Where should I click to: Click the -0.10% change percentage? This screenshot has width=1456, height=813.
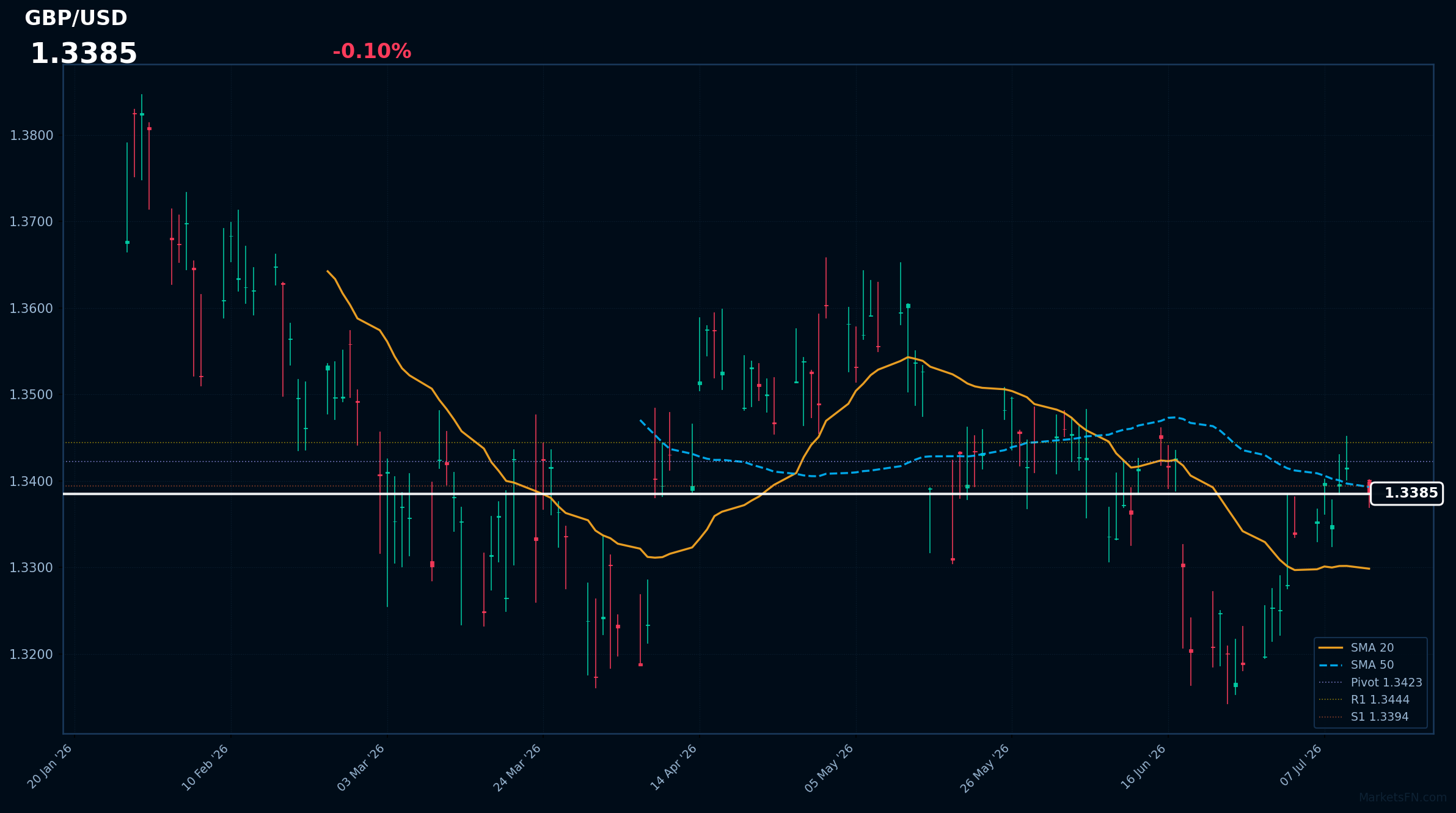[x=371, y=51]
